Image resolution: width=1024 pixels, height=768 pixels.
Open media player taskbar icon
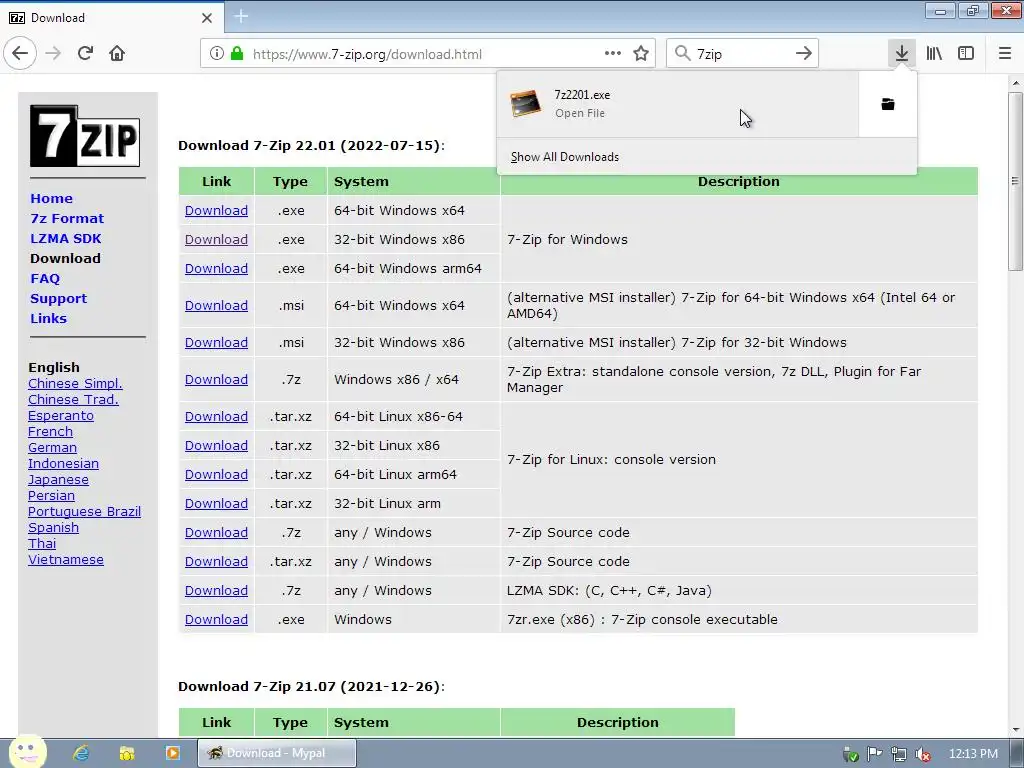pos(172,753)
